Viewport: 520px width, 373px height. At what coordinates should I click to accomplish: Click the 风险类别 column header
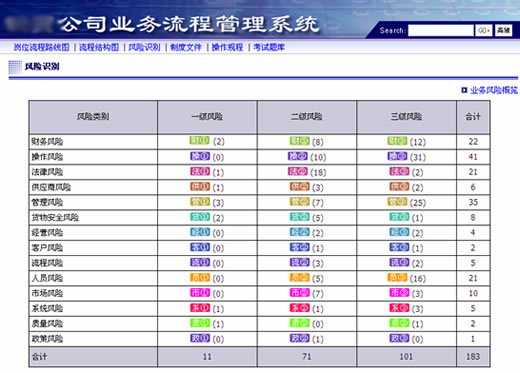coord(93,117)
